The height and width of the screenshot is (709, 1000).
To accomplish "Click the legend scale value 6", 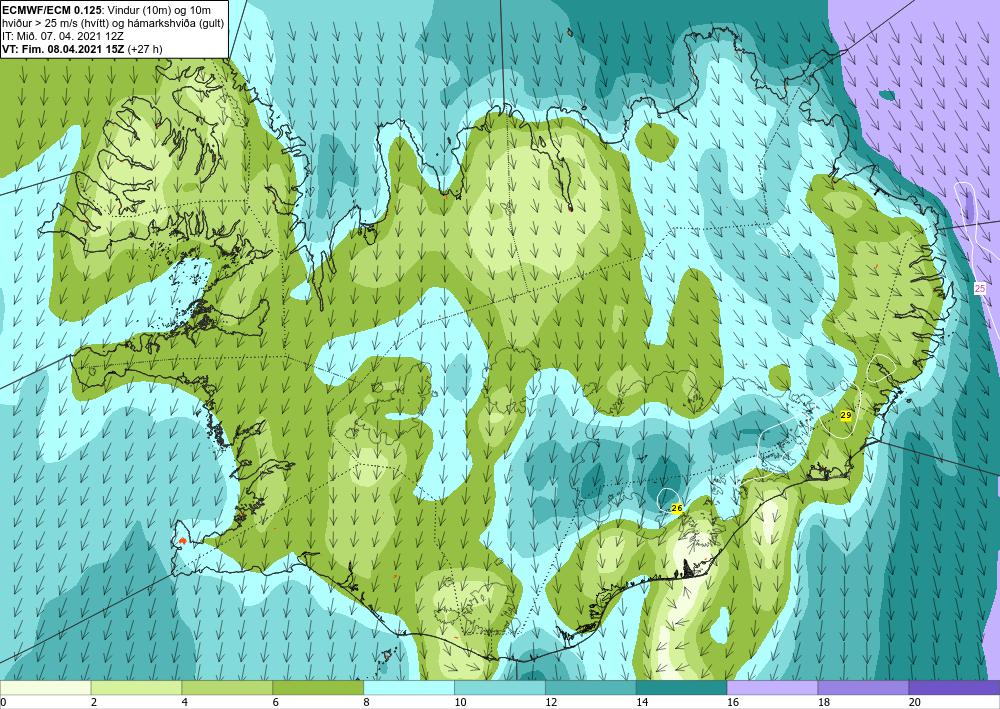I will point(276,703).
